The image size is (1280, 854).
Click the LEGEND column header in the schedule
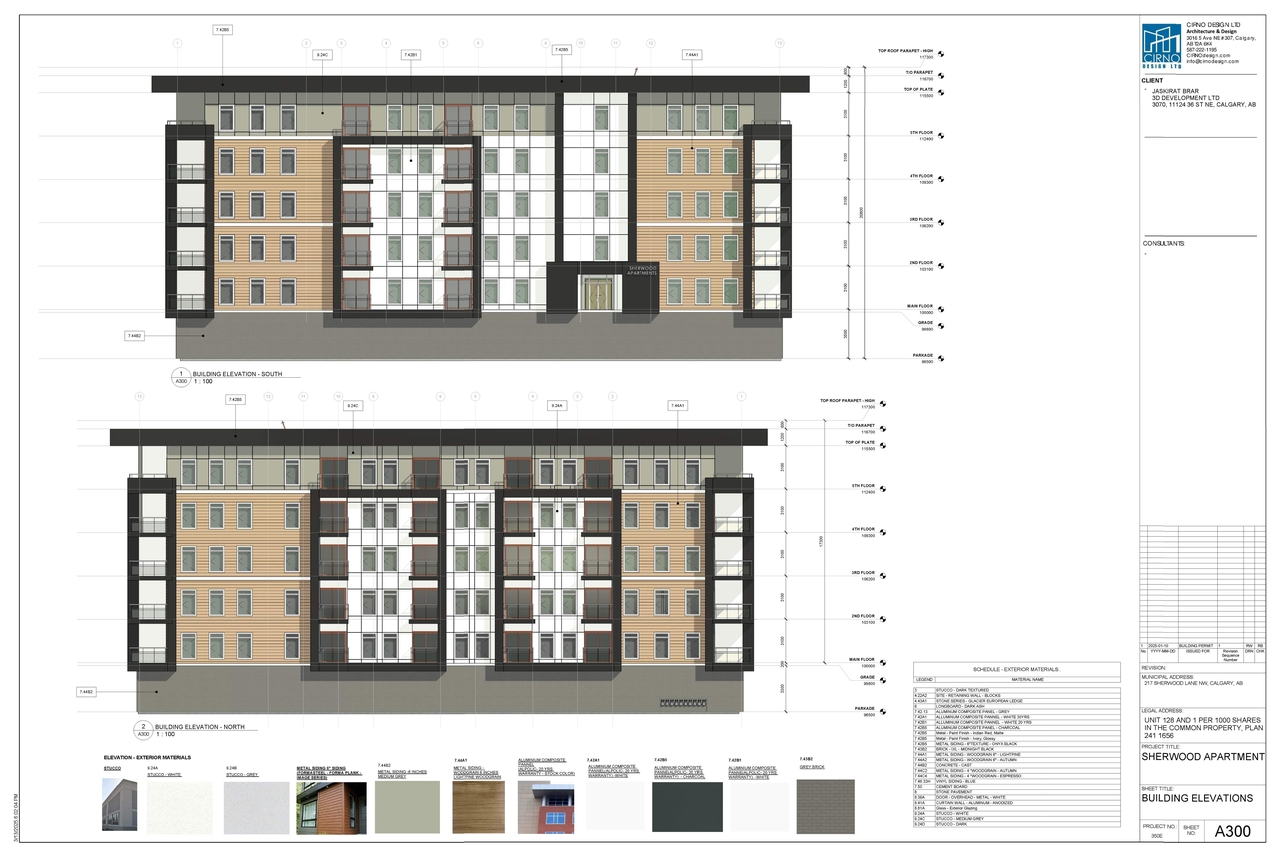click(924, 679)
